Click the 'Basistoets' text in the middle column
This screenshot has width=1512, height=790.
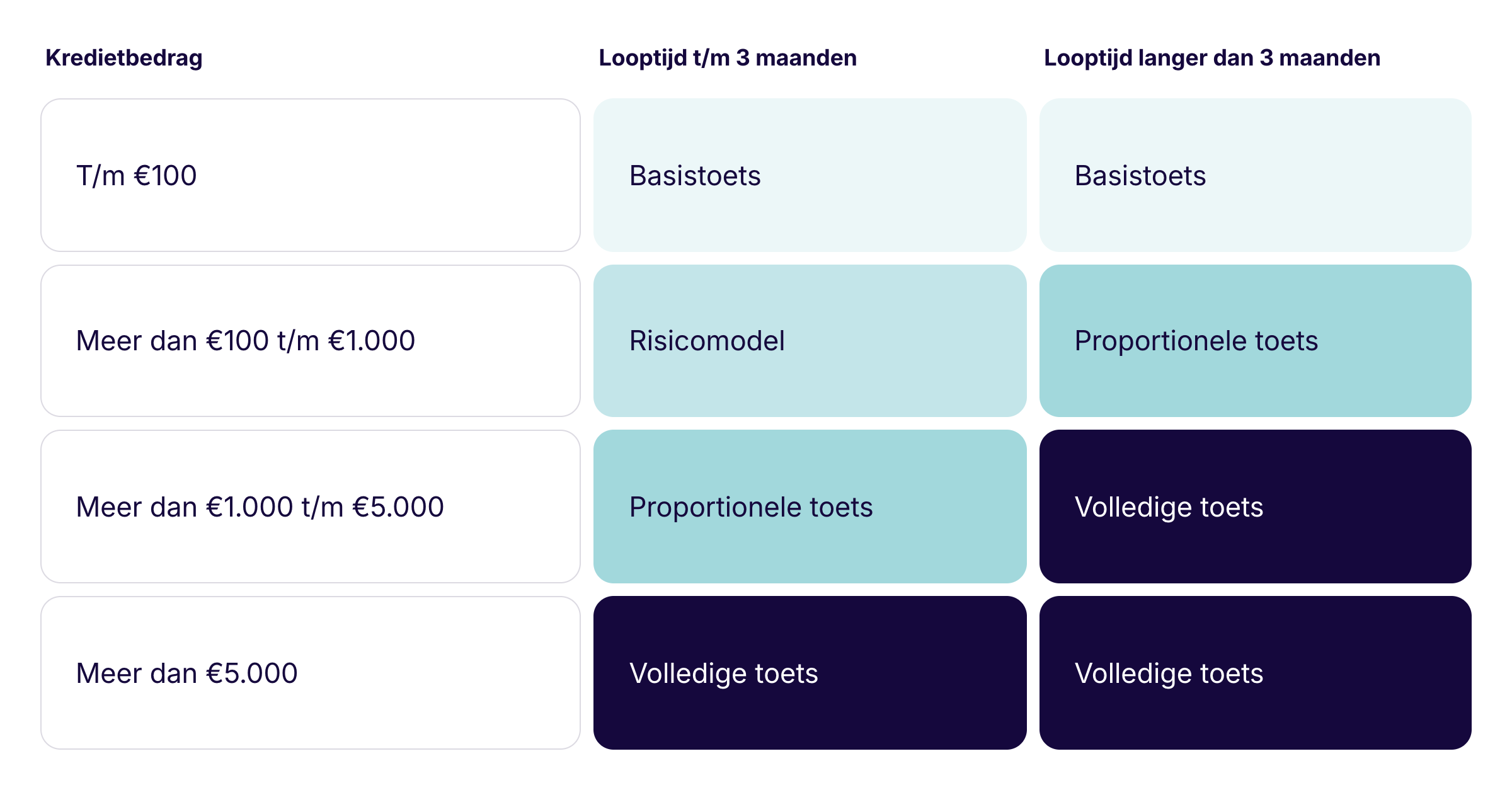[695, 175]
